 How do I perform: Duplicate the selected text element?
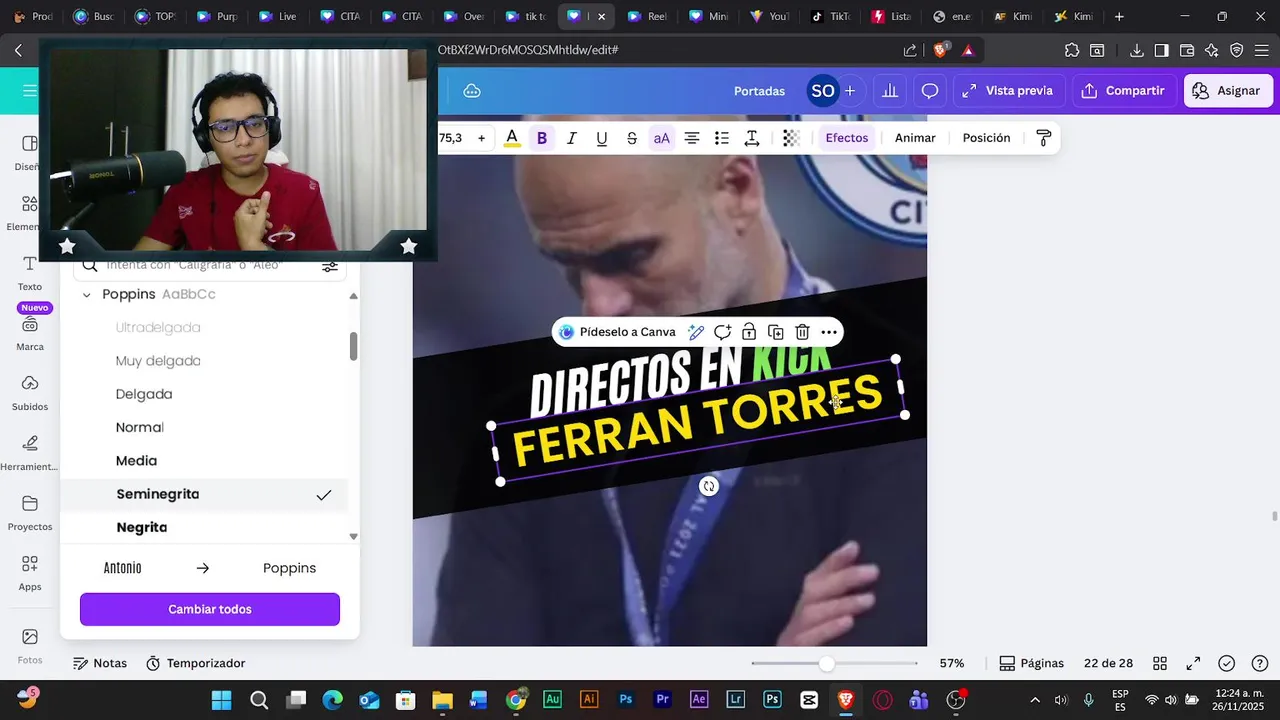coord(776,332)
